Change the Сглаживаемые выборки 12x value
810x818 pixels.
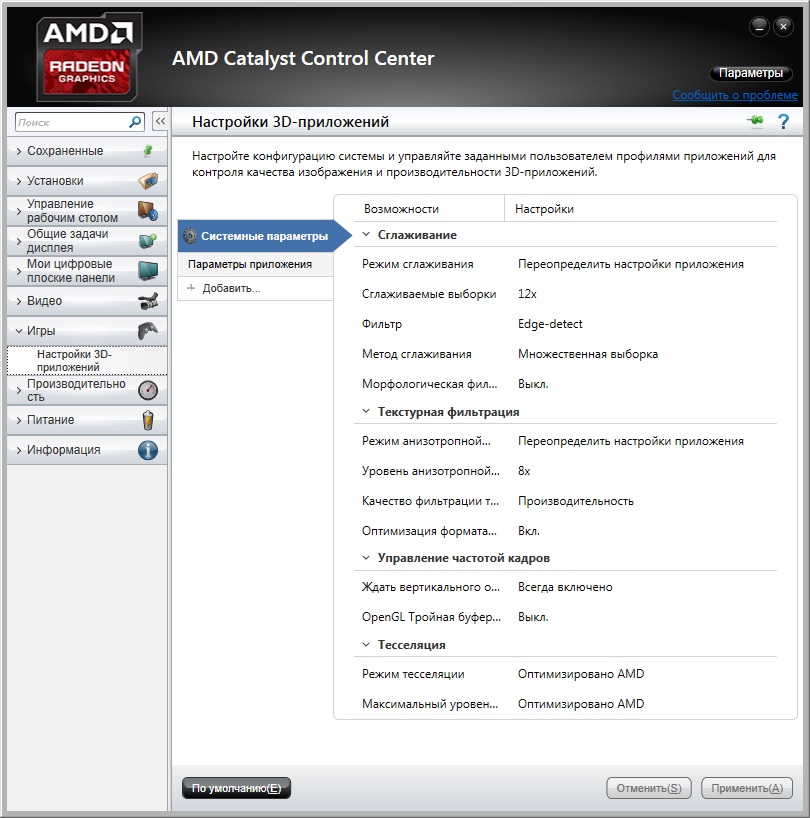click(x=527, y=294)
